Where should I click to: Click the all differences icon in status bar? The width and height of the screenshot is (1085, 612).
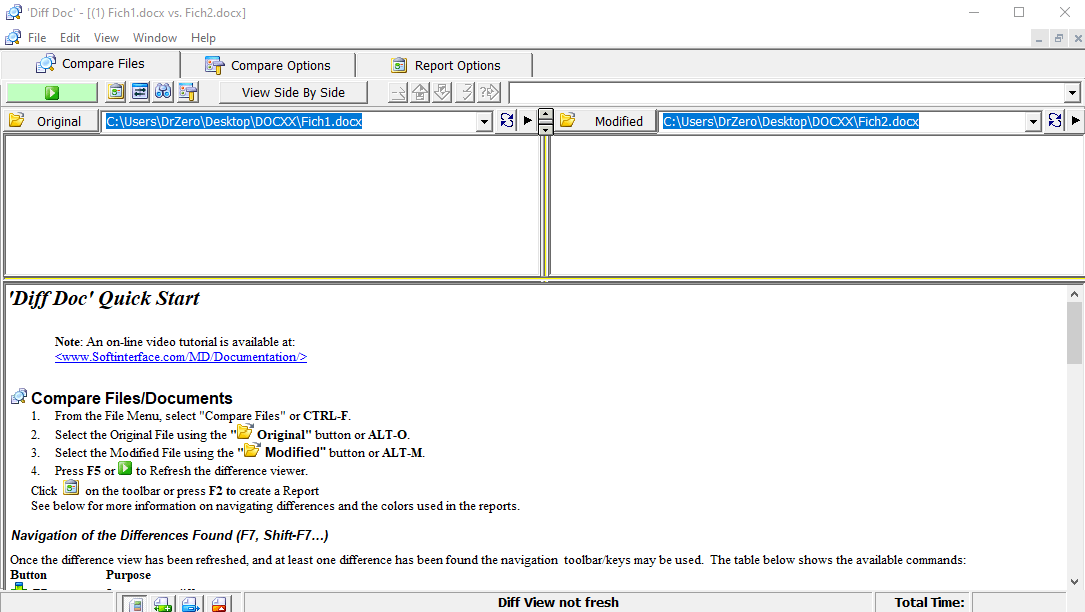(x=136, y=604)
